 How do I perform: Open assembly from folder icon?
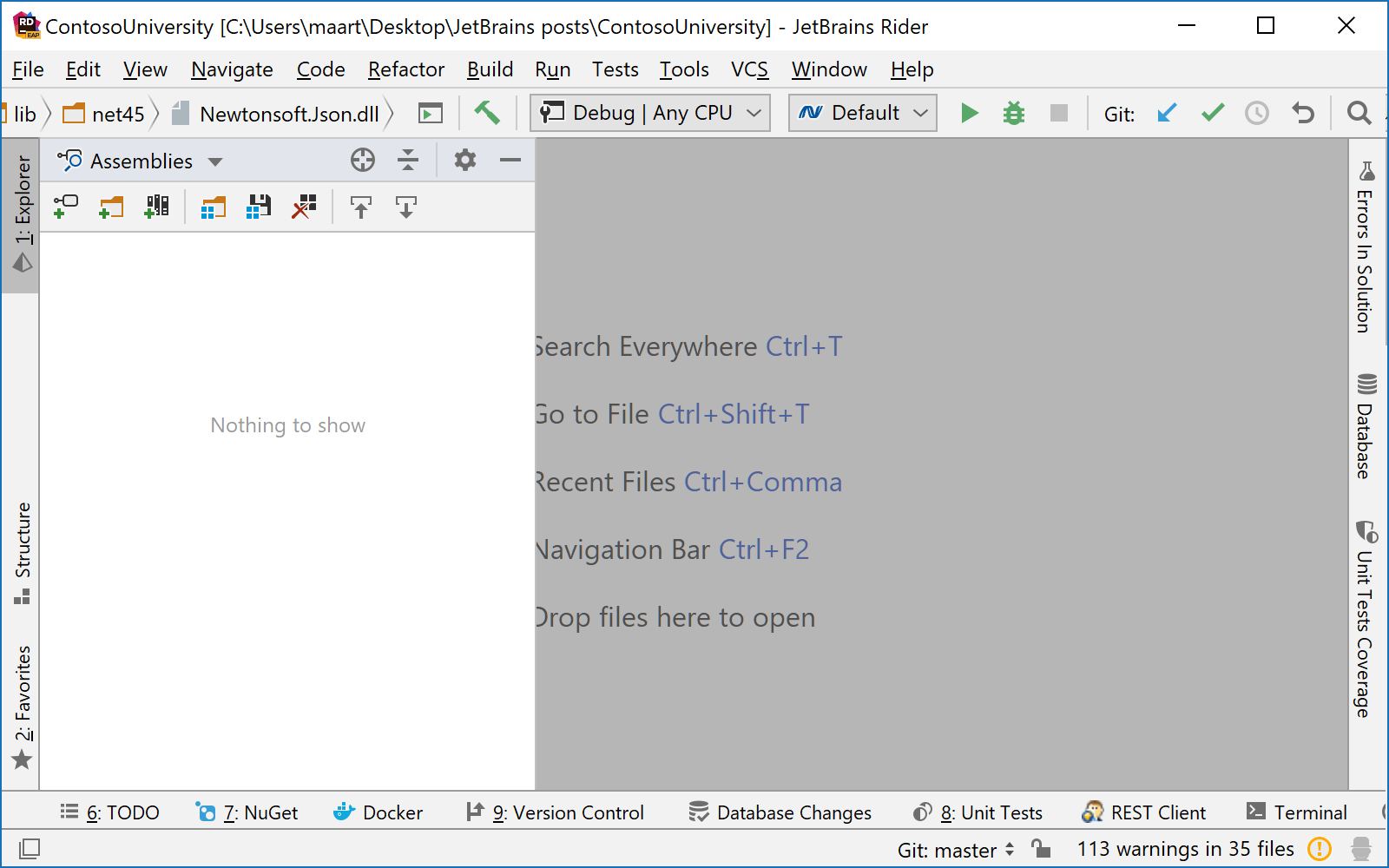click(x=111, y=207)
